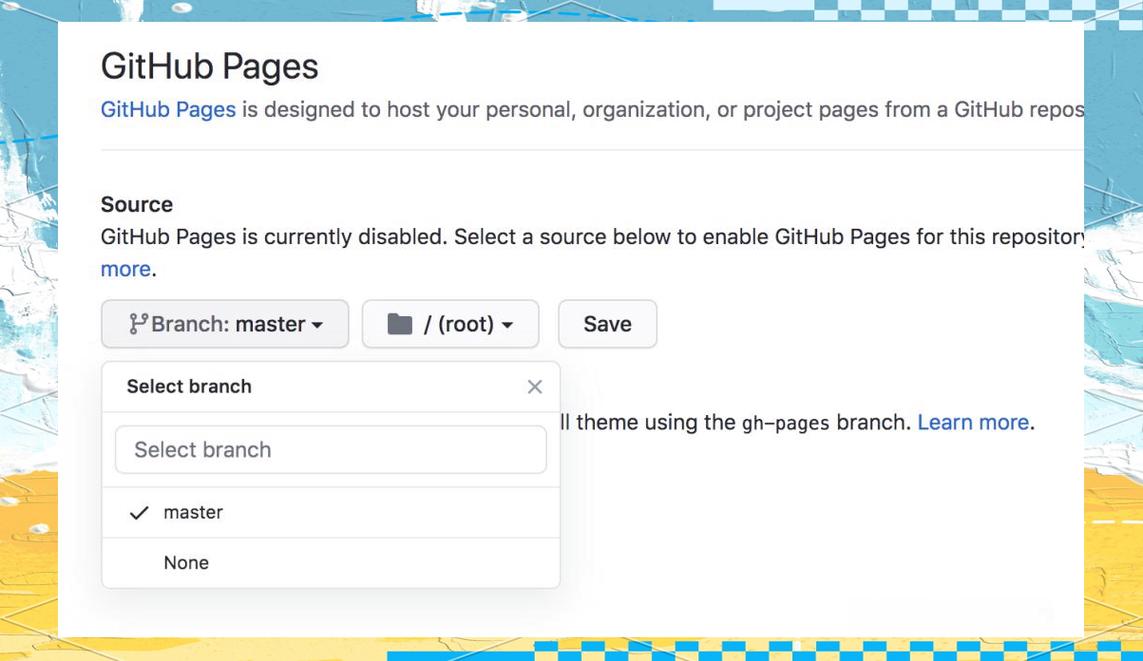The image size is (1143, 661).
Task: Click the 'more' link under Source
Action: [125, 269]
